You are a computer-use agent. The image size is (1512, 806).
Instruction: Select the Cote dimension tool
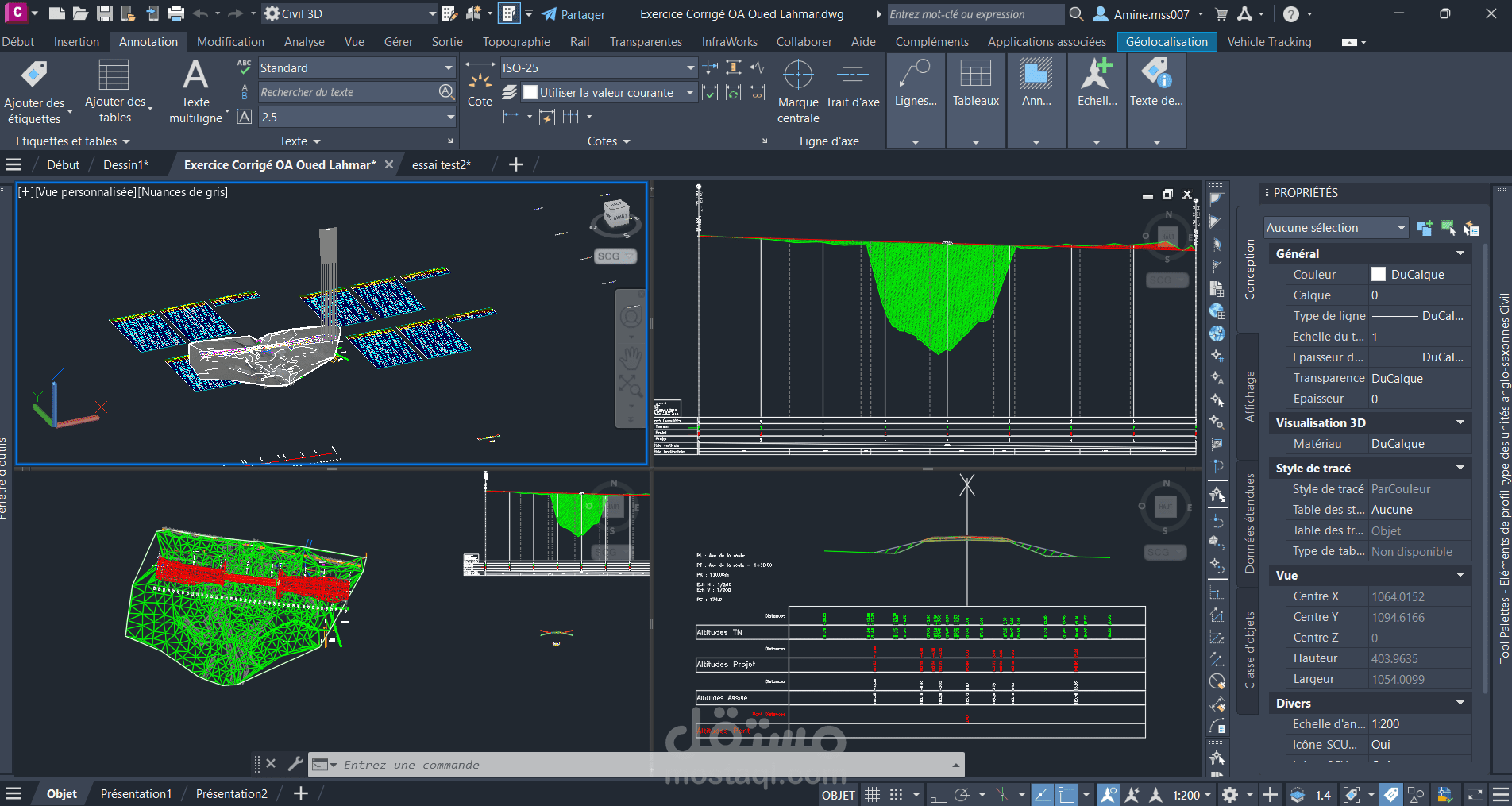480,84
